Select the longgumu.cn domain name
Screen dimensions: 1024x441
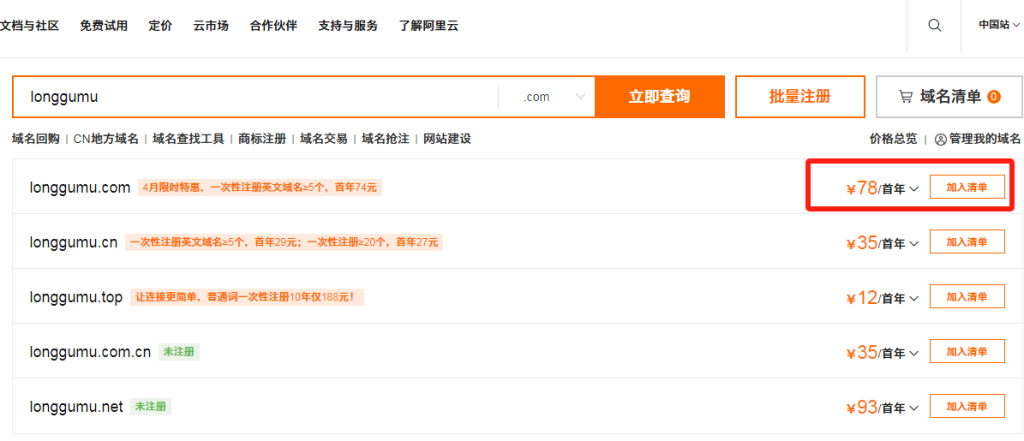tap(74, 242)
